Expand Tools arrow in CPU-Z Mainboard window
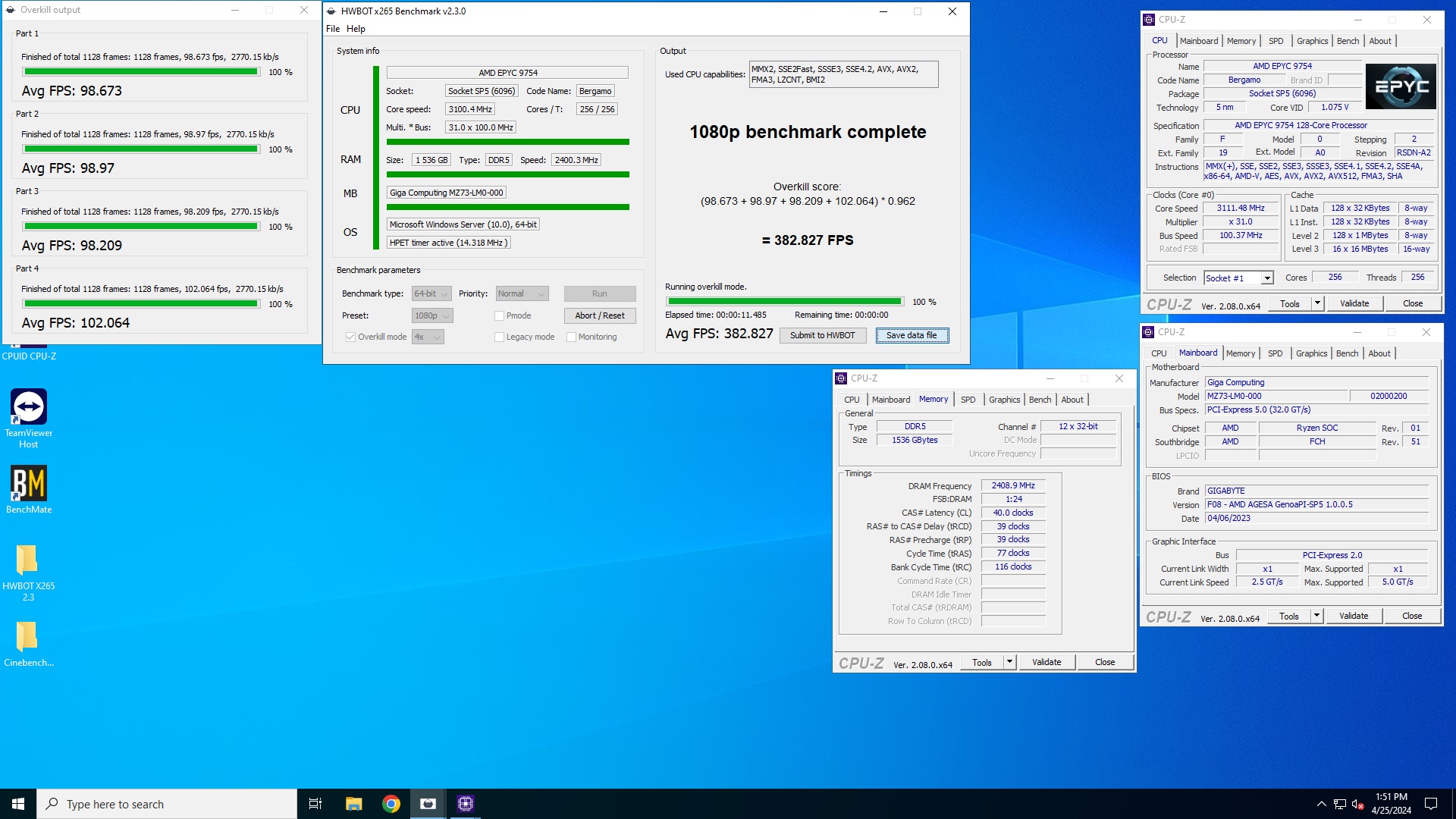Viewport: 1456px width, 819px height. tap(1316, 616)
